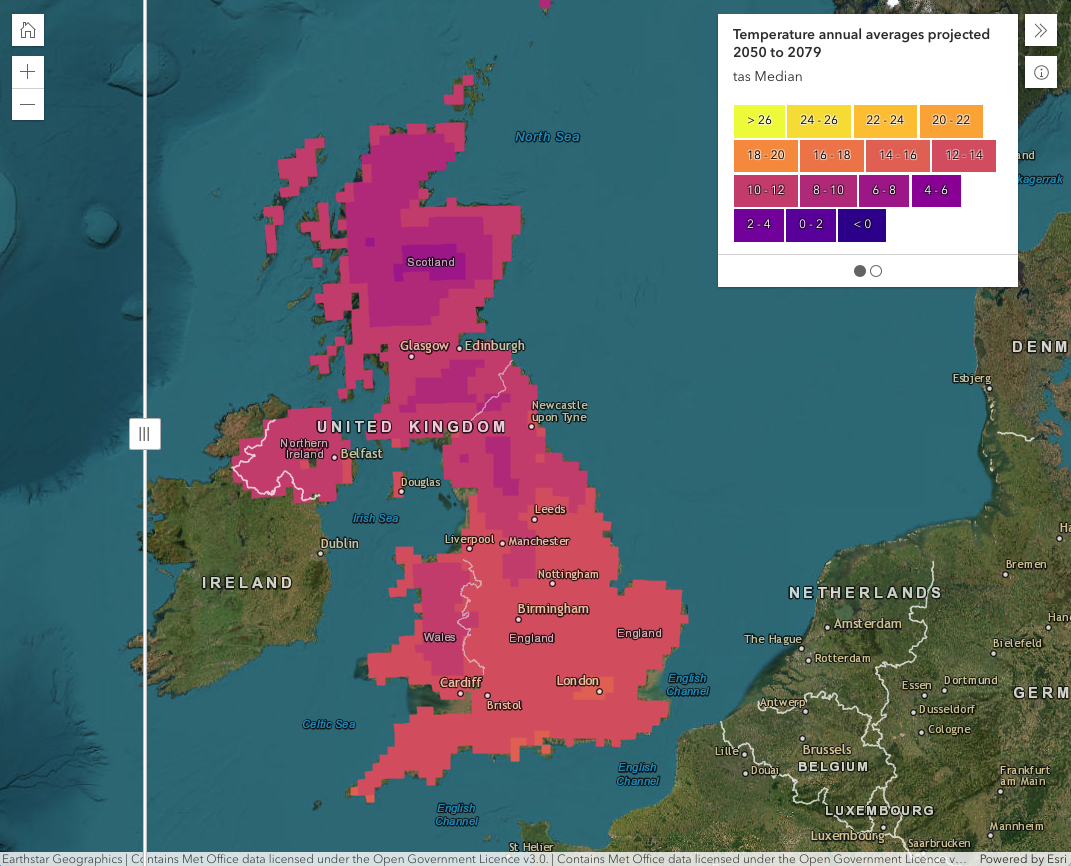Switch to the second legend page dot
Screen dimensions: 1071x866
pyautogui.click(x=876, y=271)
